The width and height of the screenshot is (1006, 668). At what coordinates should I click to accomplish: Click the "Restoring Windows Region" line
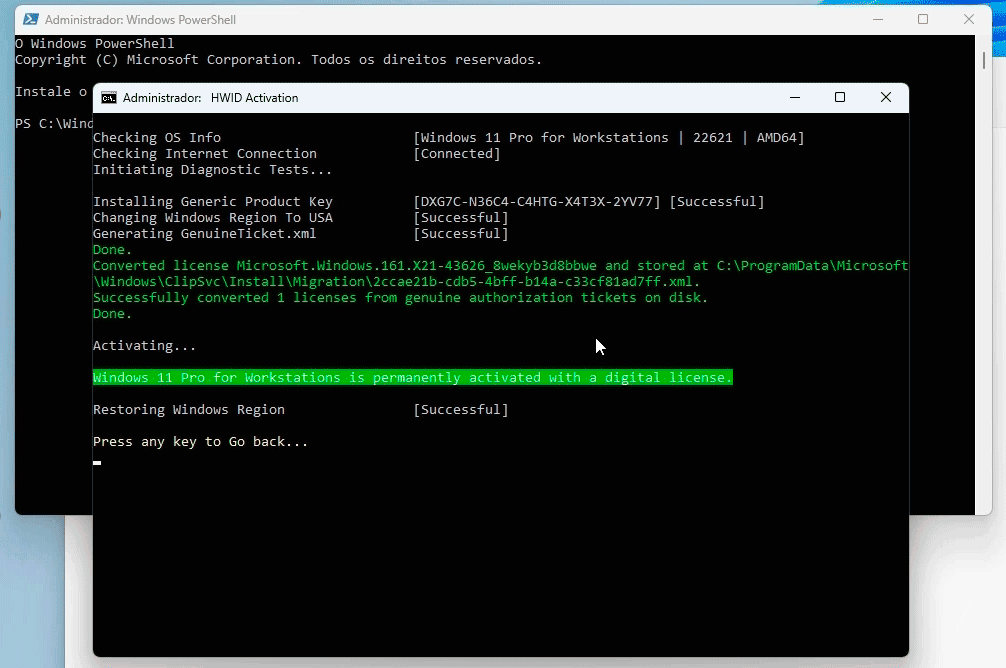coord(188,410)
